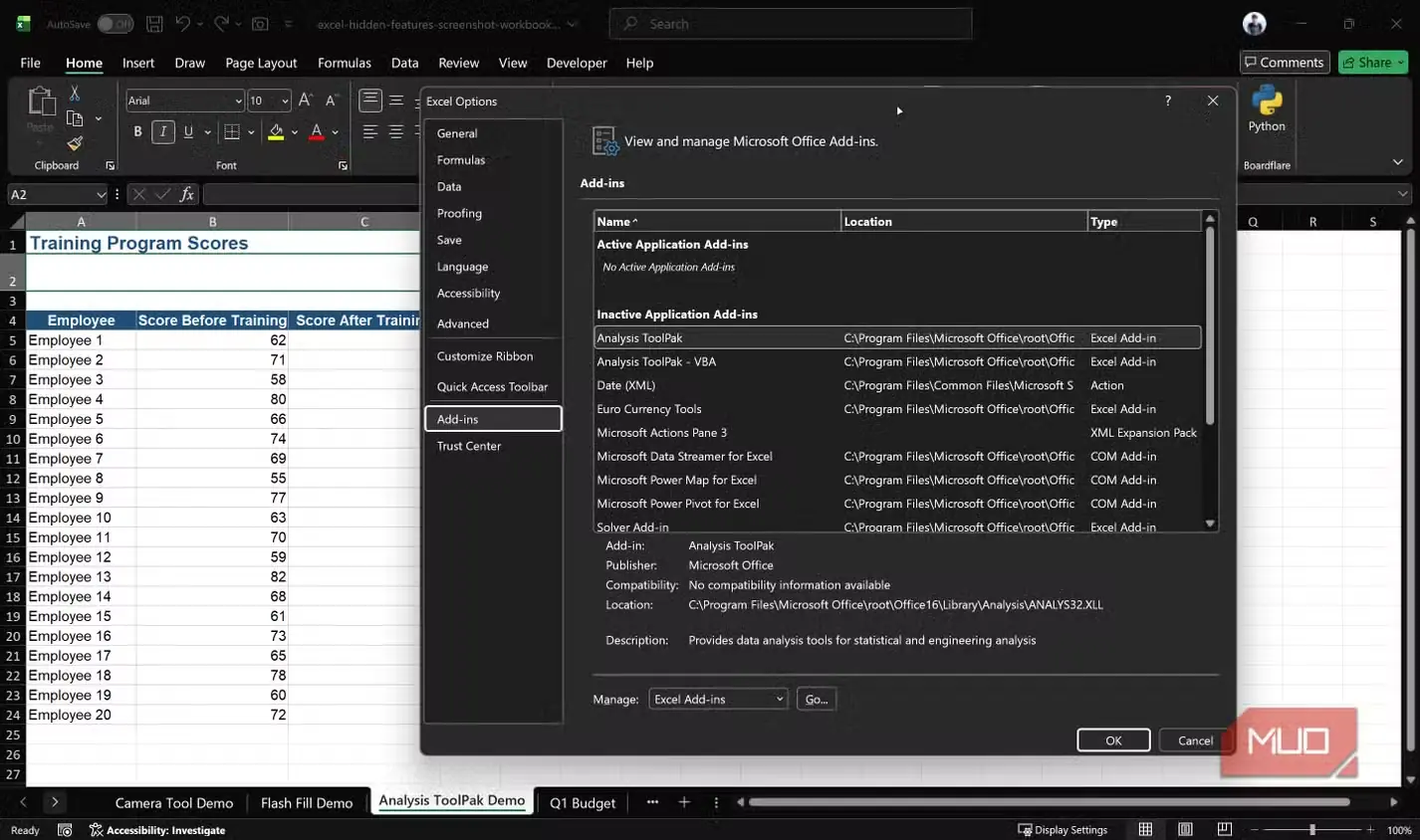Select the Format Painter brush
Viewport: 1420px width, 840px height.
coord(75,143)
